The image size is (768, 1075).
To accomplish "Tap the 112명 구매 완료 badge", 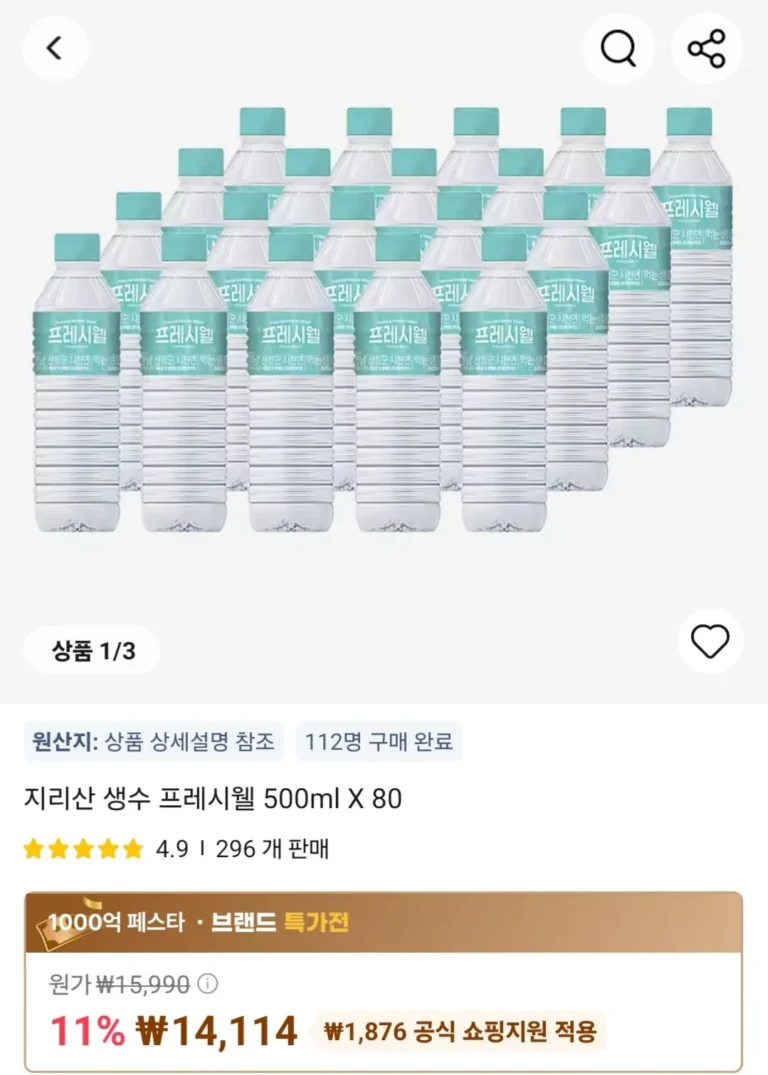I will tap(379, 742).
